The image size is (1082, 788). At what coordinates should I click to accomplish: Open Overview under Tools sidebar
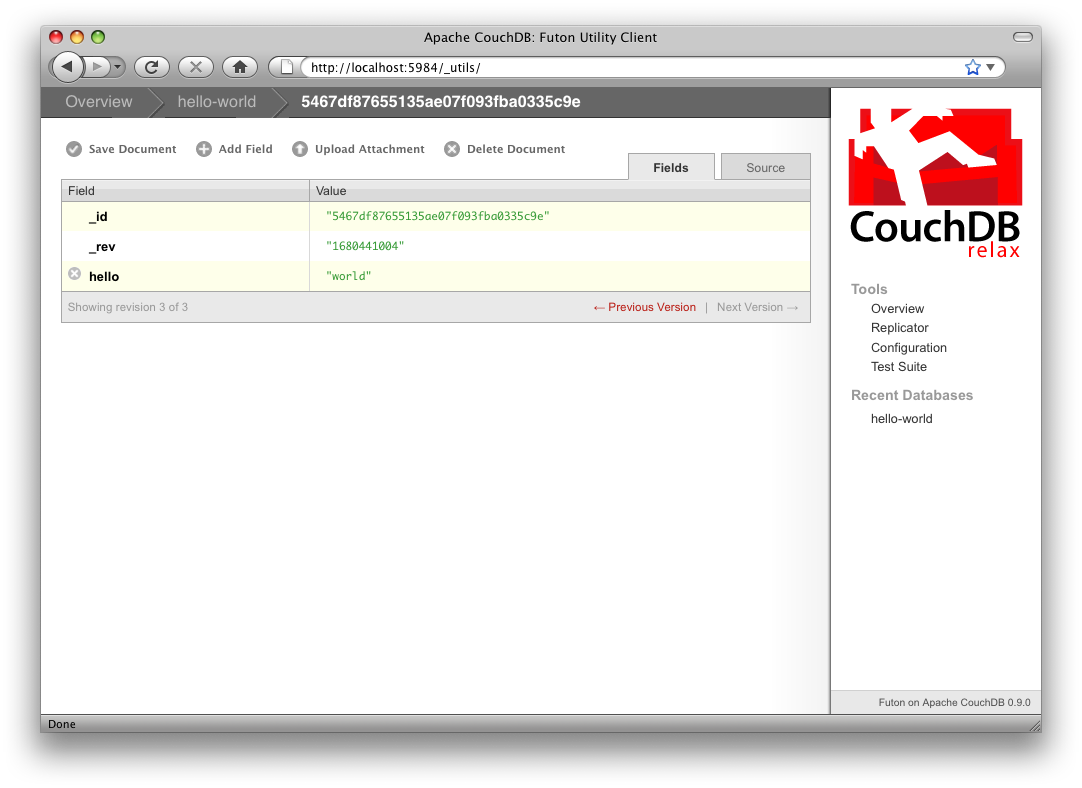point(897,308)
